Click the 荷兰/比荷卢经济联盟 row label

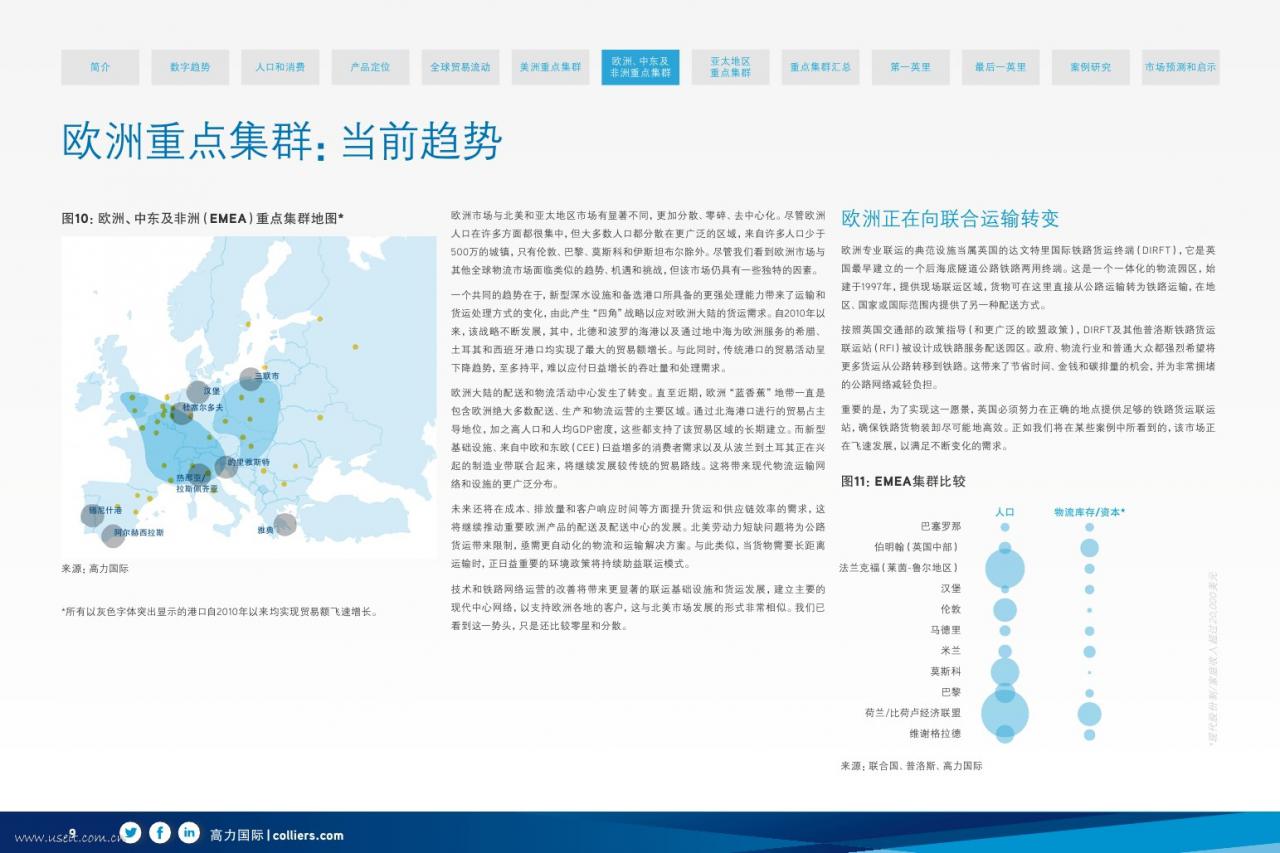913,713
